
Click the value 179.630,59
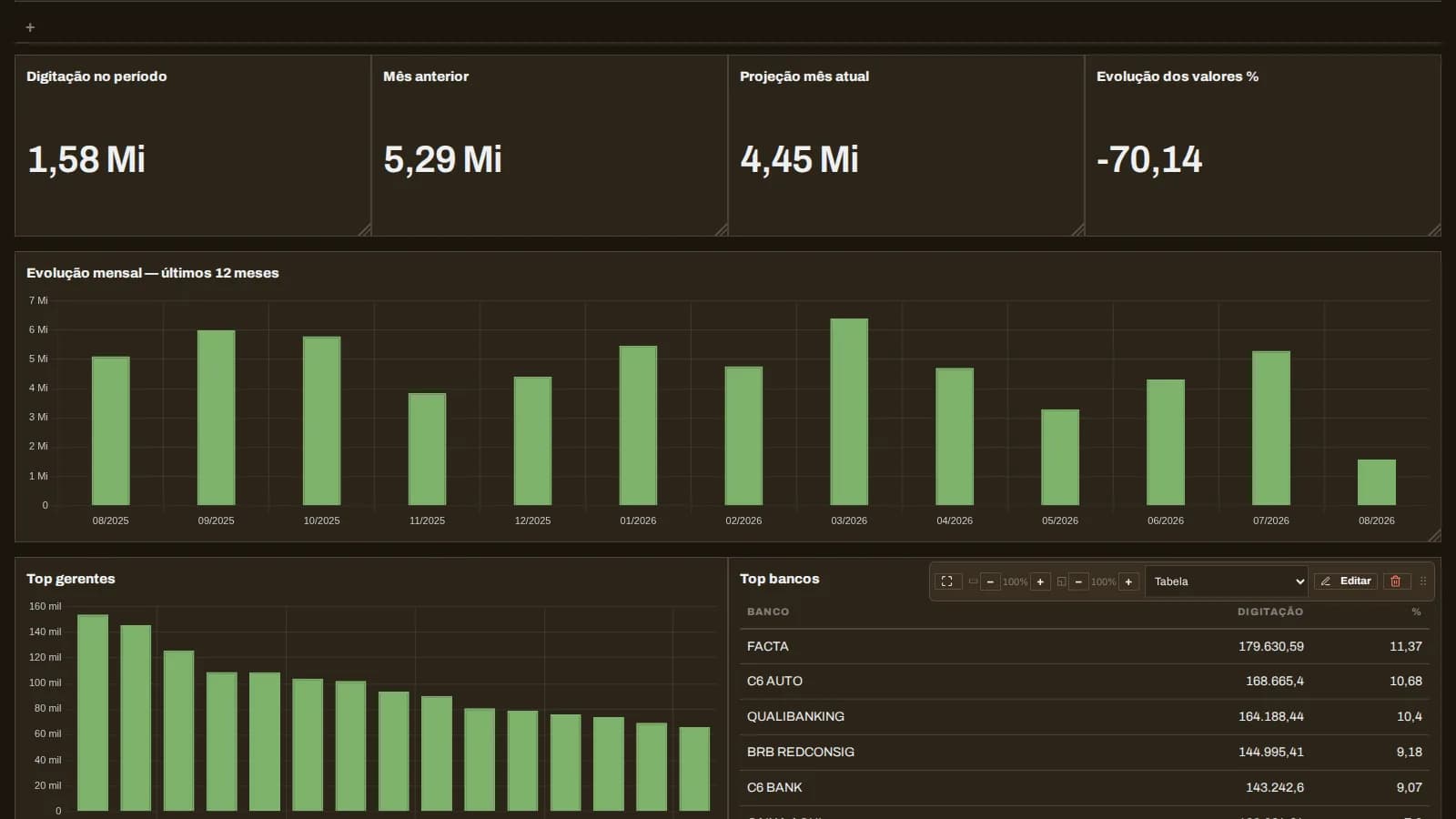[x=1271, y=646]
